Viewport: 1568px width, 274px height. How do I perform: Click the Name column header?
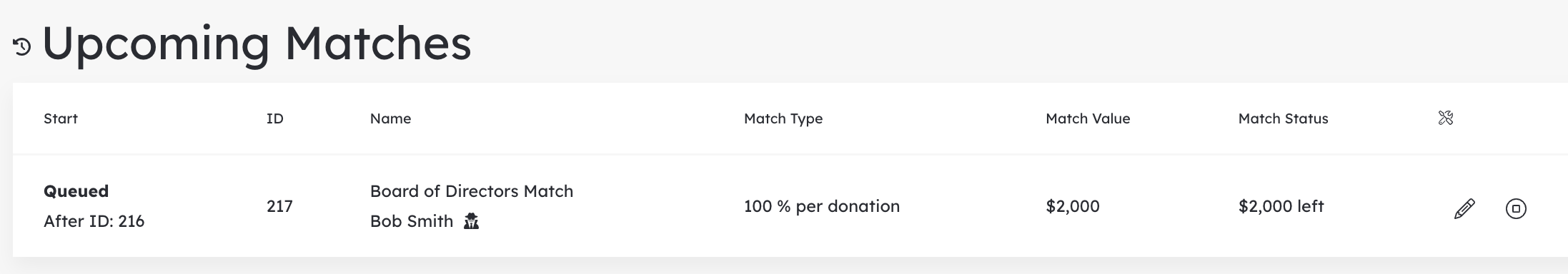tap(390, 118)
